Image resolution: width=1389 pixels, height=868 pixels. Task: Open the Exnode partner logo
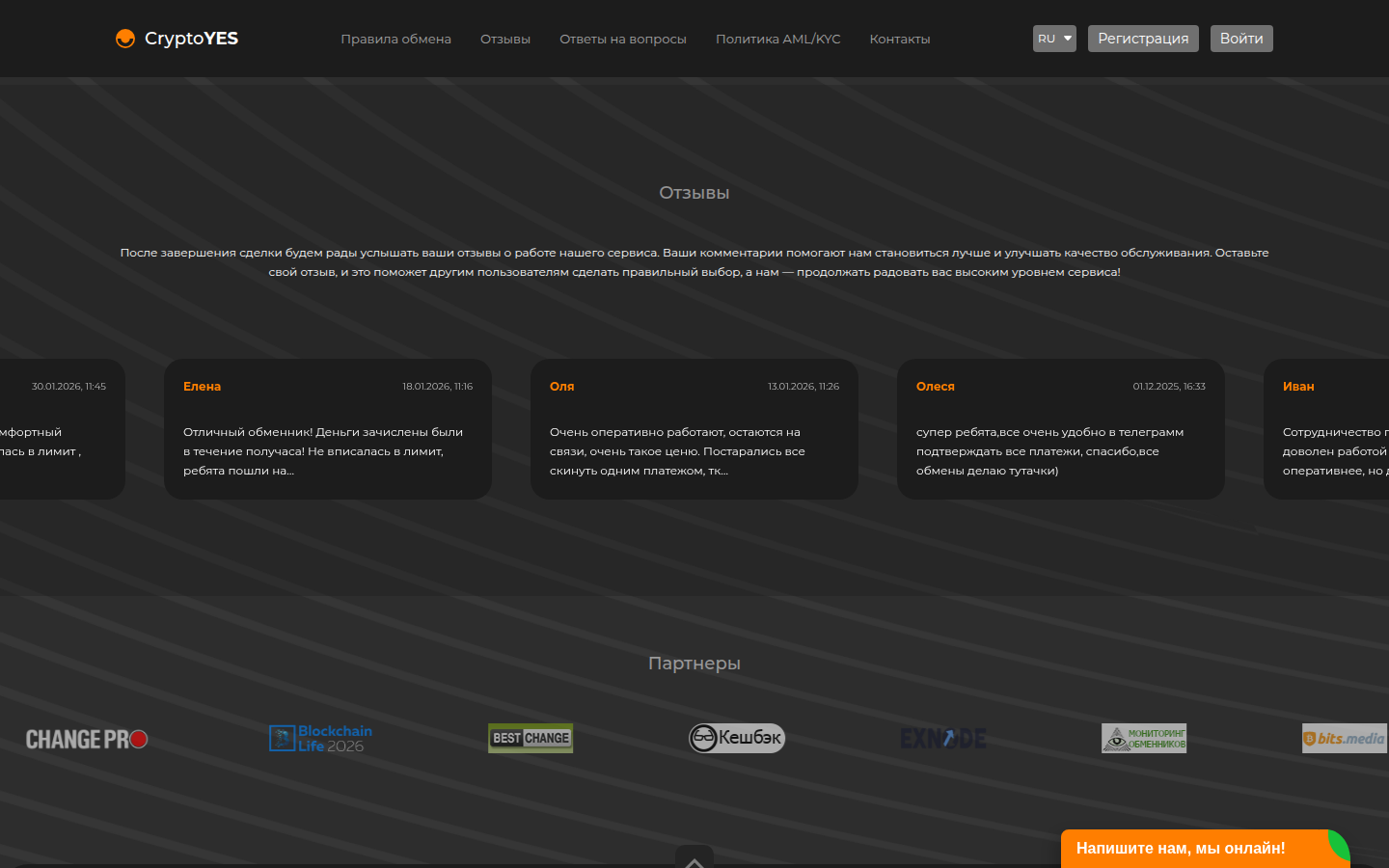click(x=943, y=739)
